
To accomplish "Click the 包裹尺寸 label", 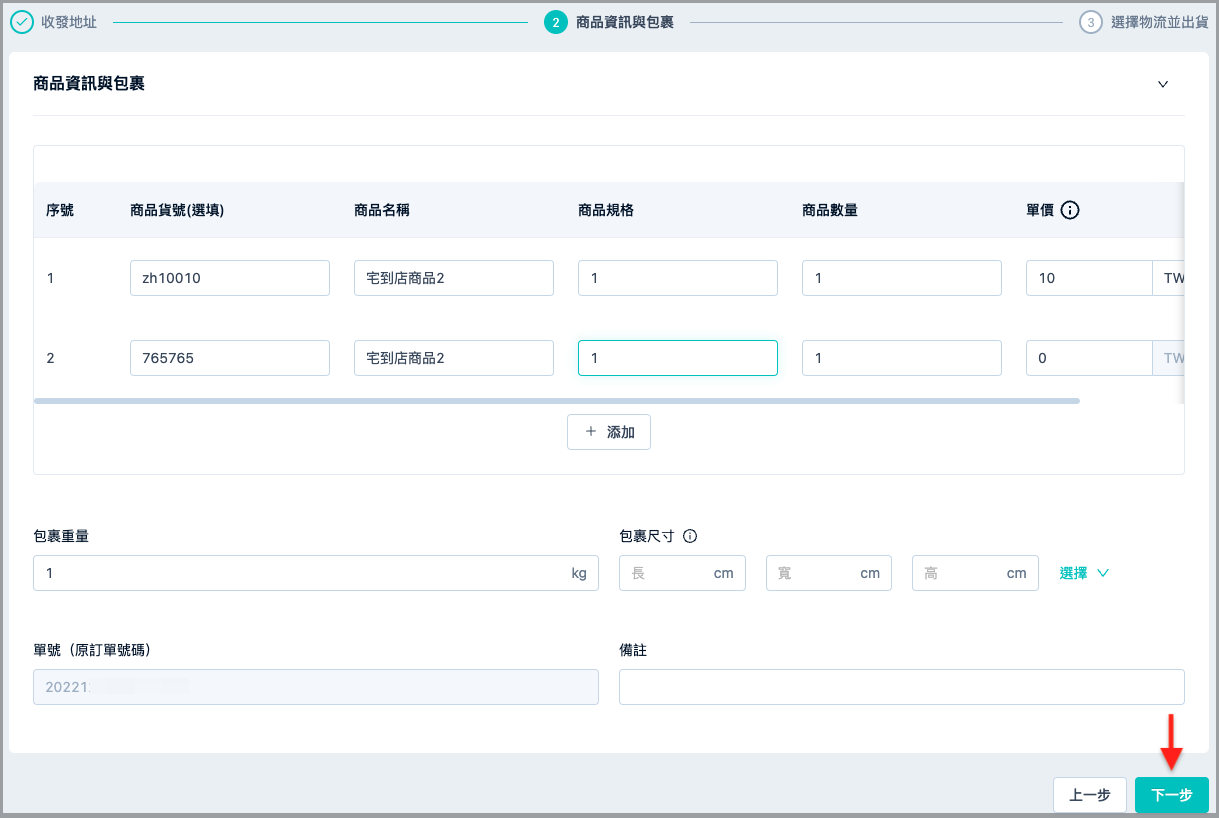I will tap(647, 536).
